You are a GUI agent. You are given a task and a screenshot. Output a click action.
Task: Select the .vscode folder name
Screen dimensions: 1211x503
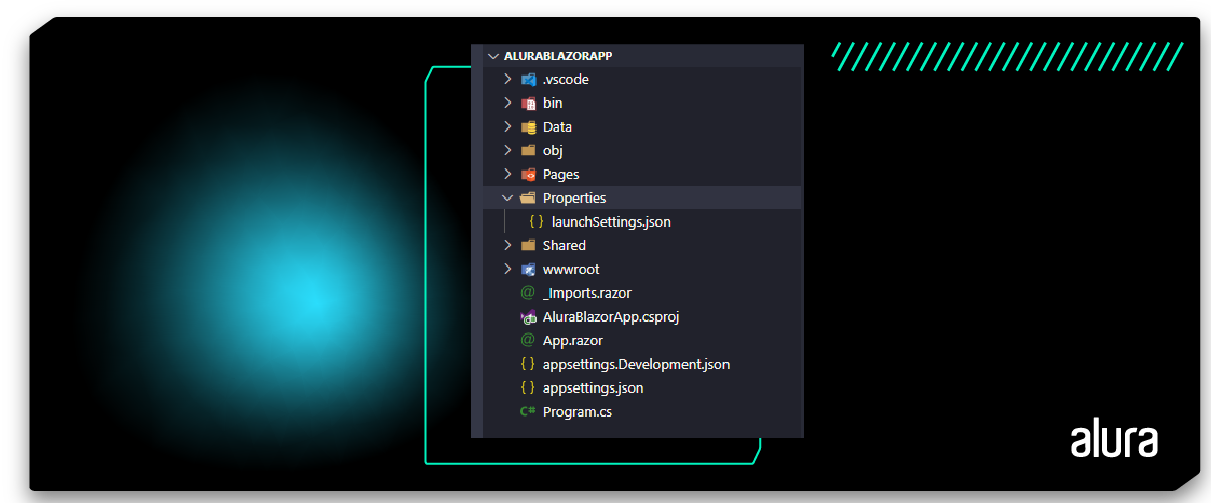[566, 79]
